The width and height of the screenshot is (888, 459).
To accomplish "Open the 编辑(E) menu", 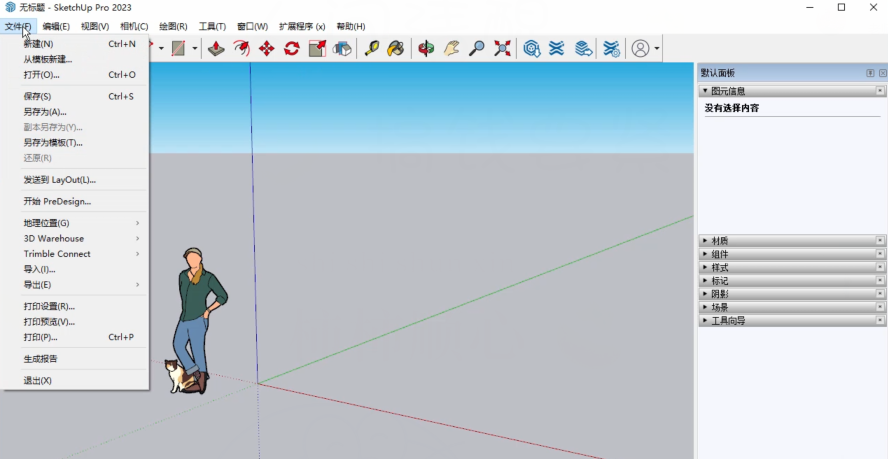I will click(x=56, y=26).
